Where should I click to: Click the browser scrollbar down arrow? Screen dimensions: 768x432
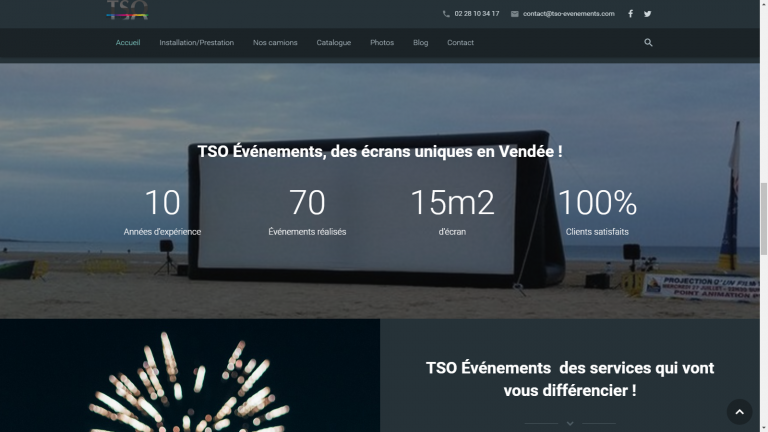pos(763,427)
